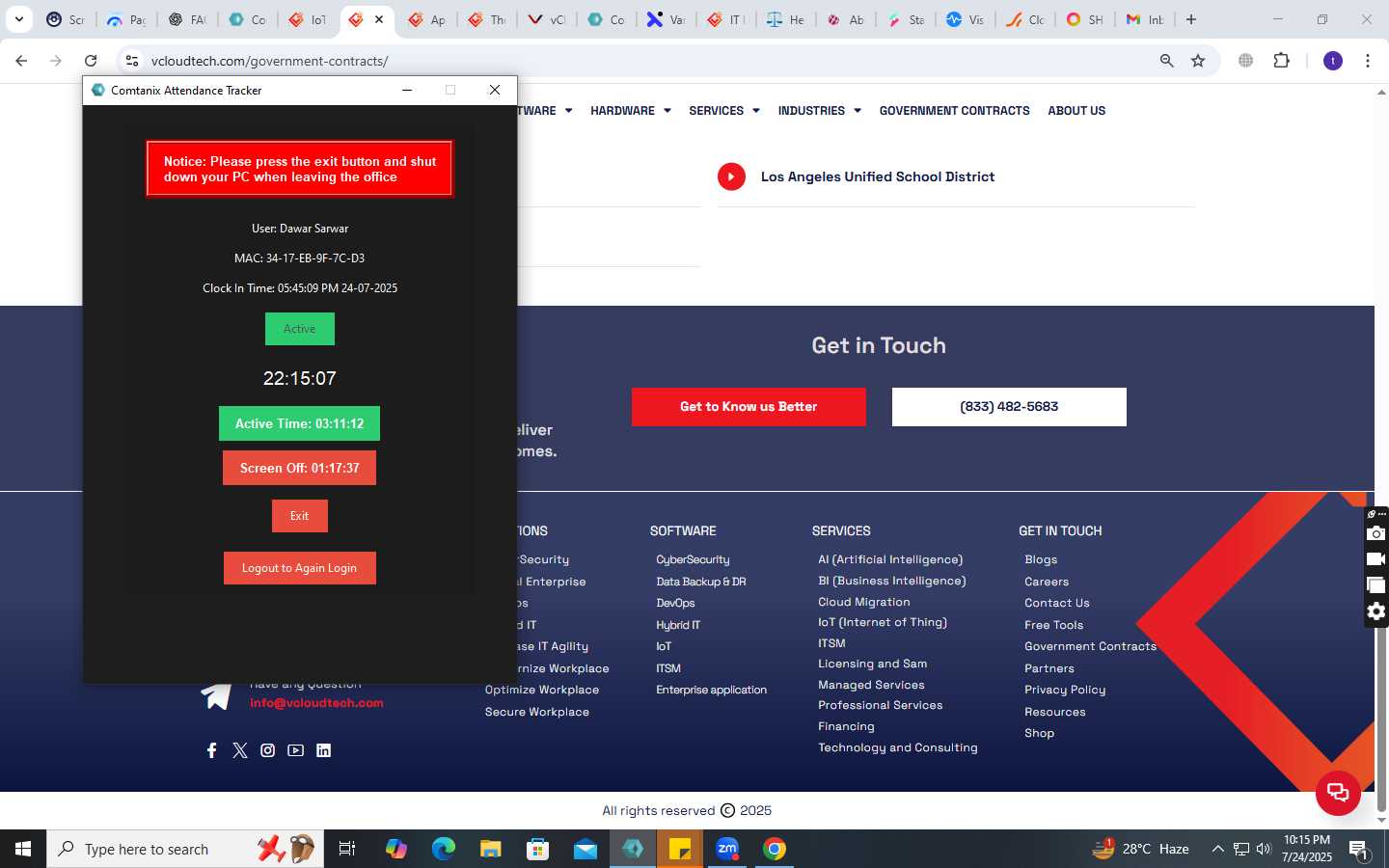
Task: Click the Active Time 03:11:12 indicator
Action: (299, 423)
